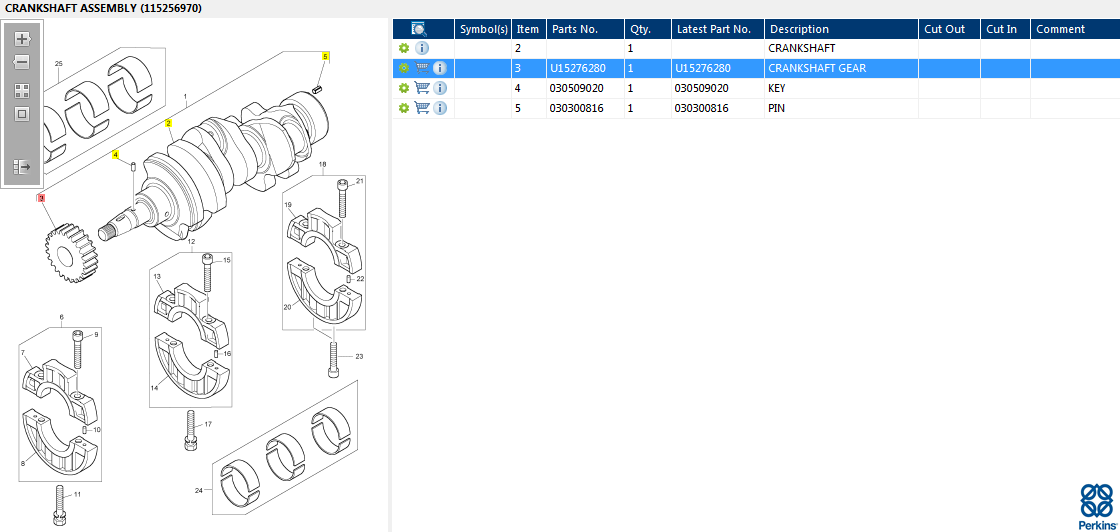Select the PIN description cell
Viewport: 1120px width, 532px height.
point(841,109)
